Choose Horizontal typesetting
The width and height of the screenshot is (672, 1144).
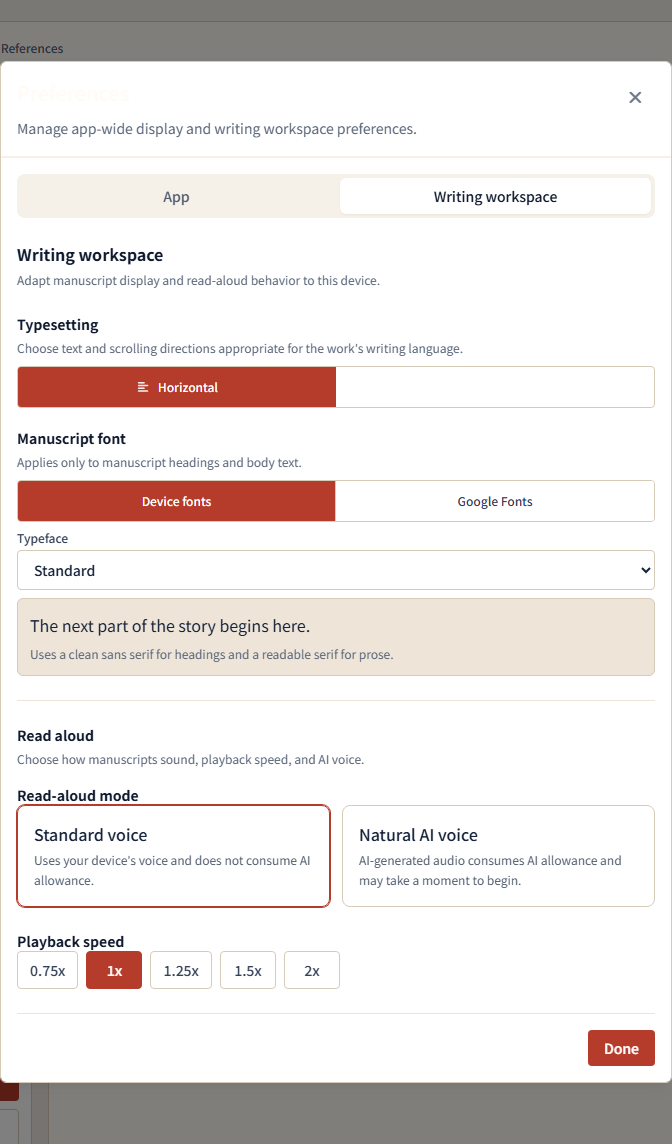click(x=177, y=387)
